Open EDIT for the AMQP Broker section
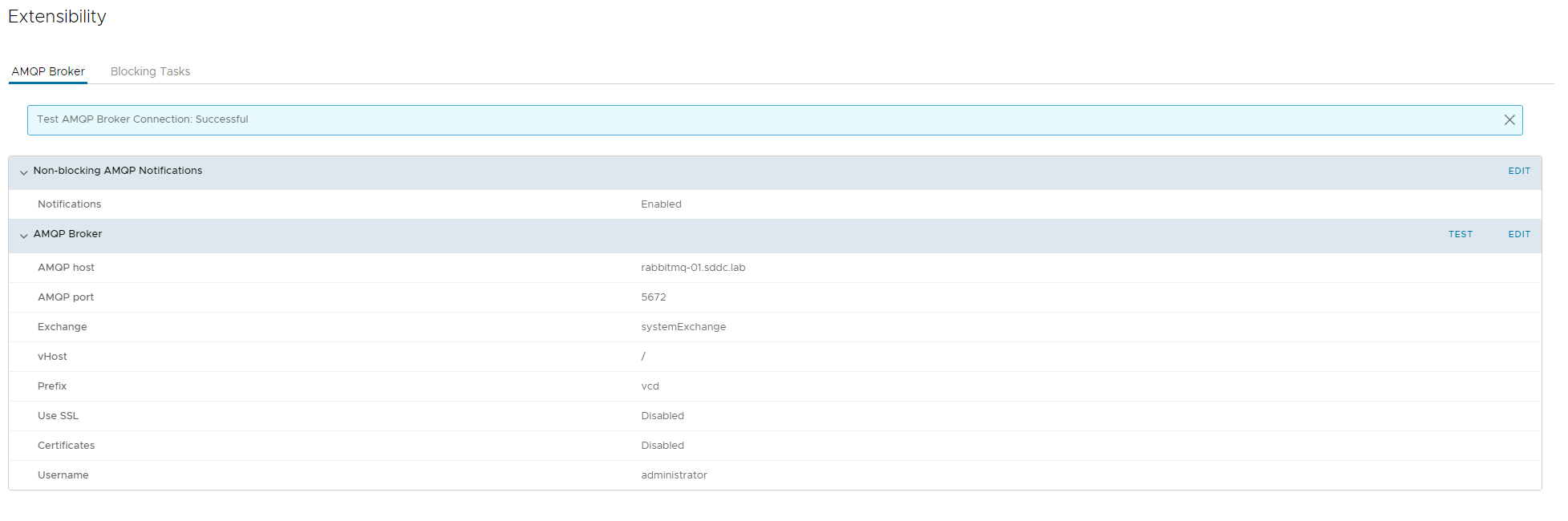 [x=1518, y=235]
